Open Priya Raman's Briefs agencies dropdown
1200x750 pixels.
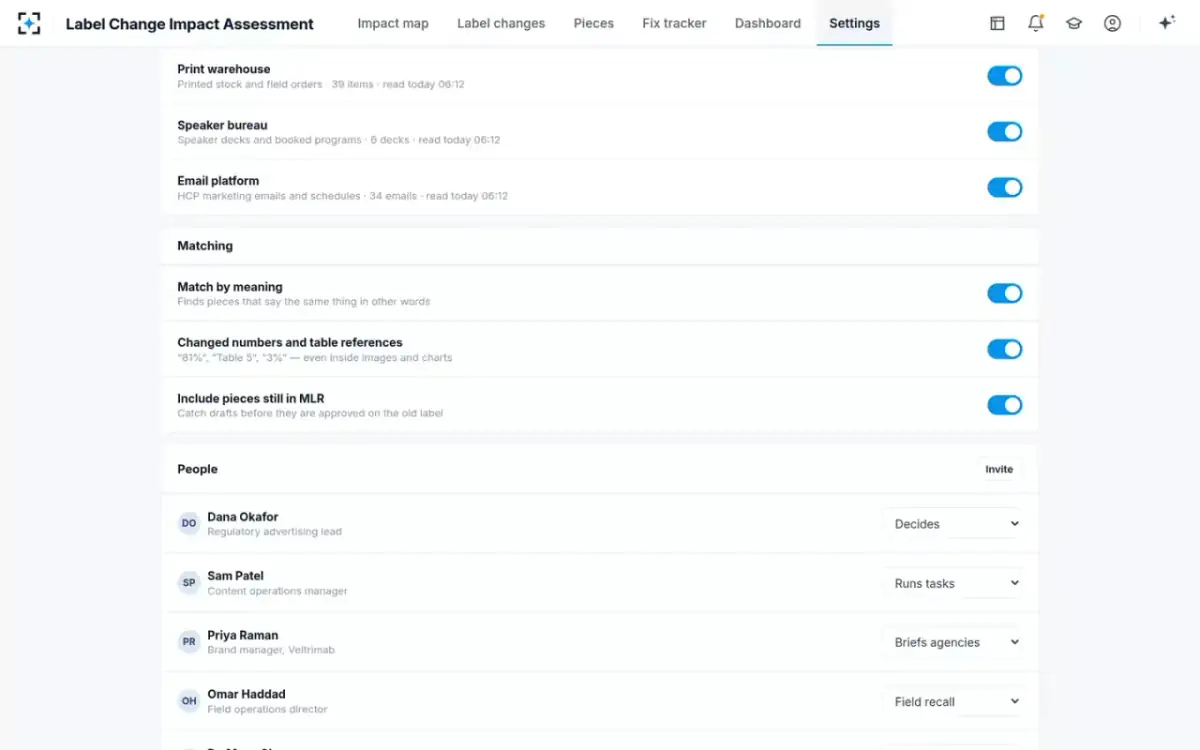[955, 642]
